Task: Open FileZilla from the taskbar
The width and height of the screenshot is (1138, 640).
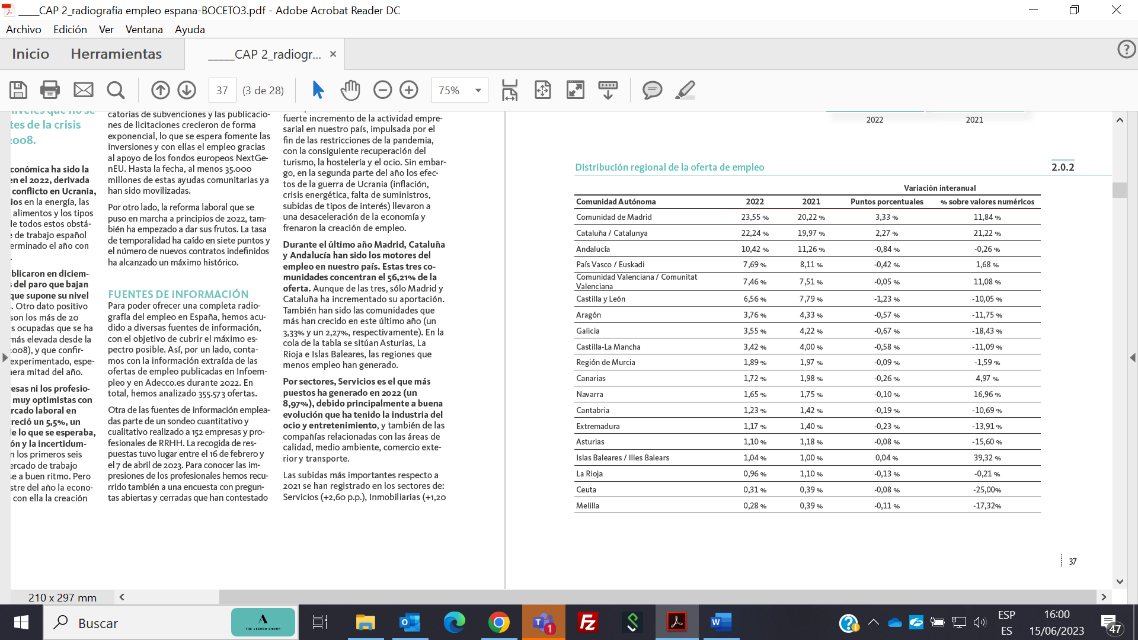Action: tap(588, 623)
